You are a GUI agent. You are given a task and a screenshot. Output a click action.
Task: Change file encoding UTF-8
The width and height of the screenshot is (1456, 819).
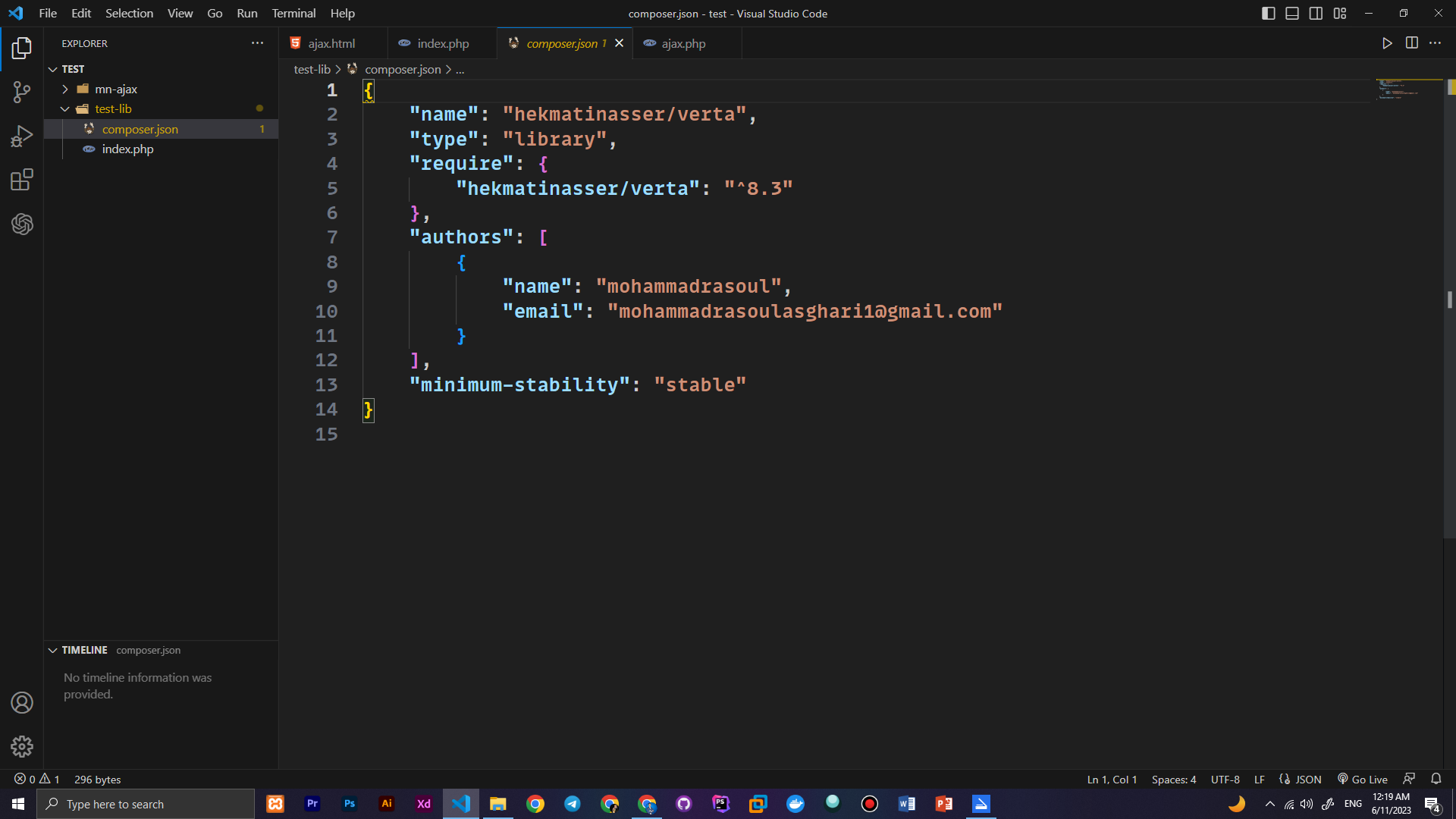click(1225, 780)
